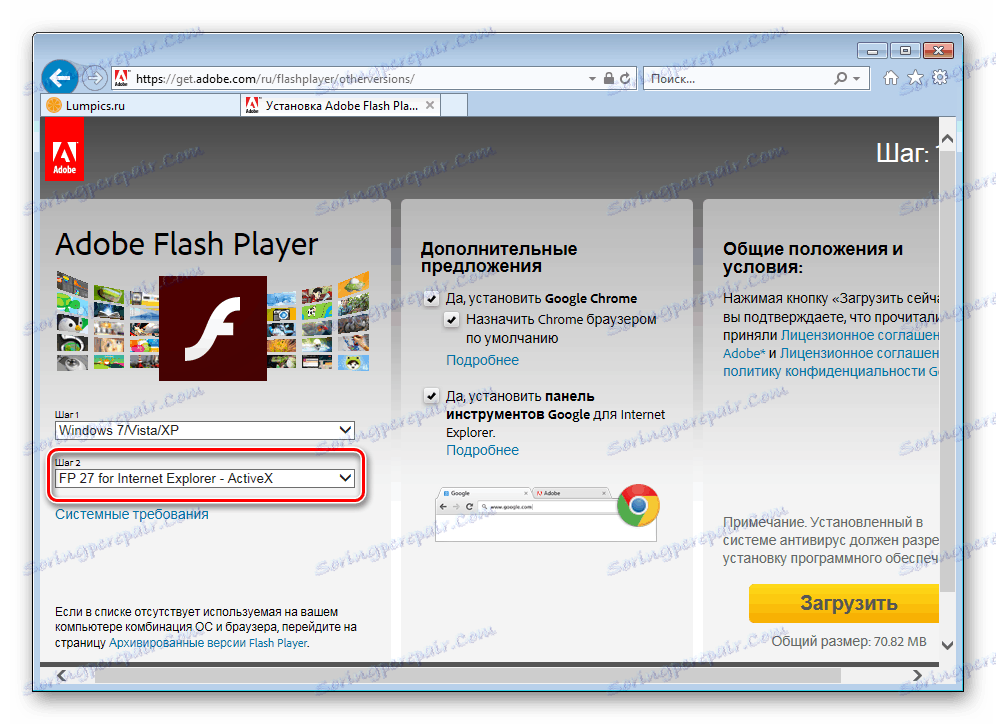Close the Adobe Flash Player tab

tap(430, 105)
